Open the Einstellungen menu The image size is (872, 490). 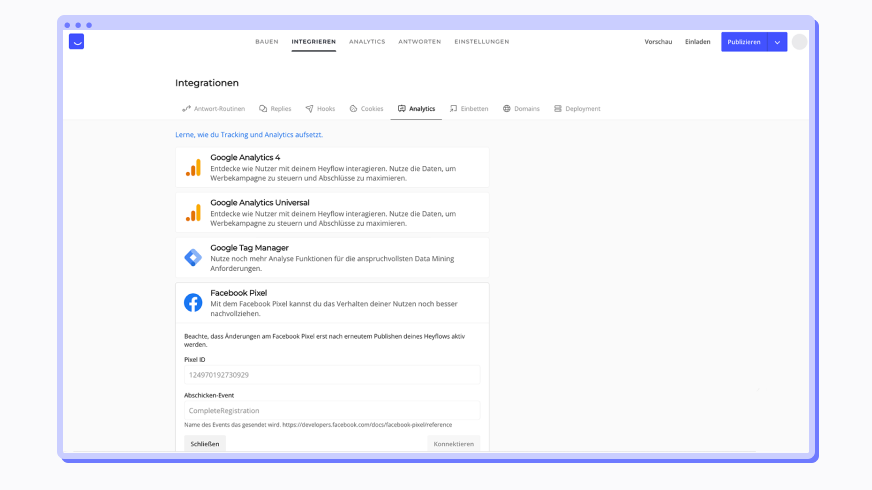click(482, 42)
